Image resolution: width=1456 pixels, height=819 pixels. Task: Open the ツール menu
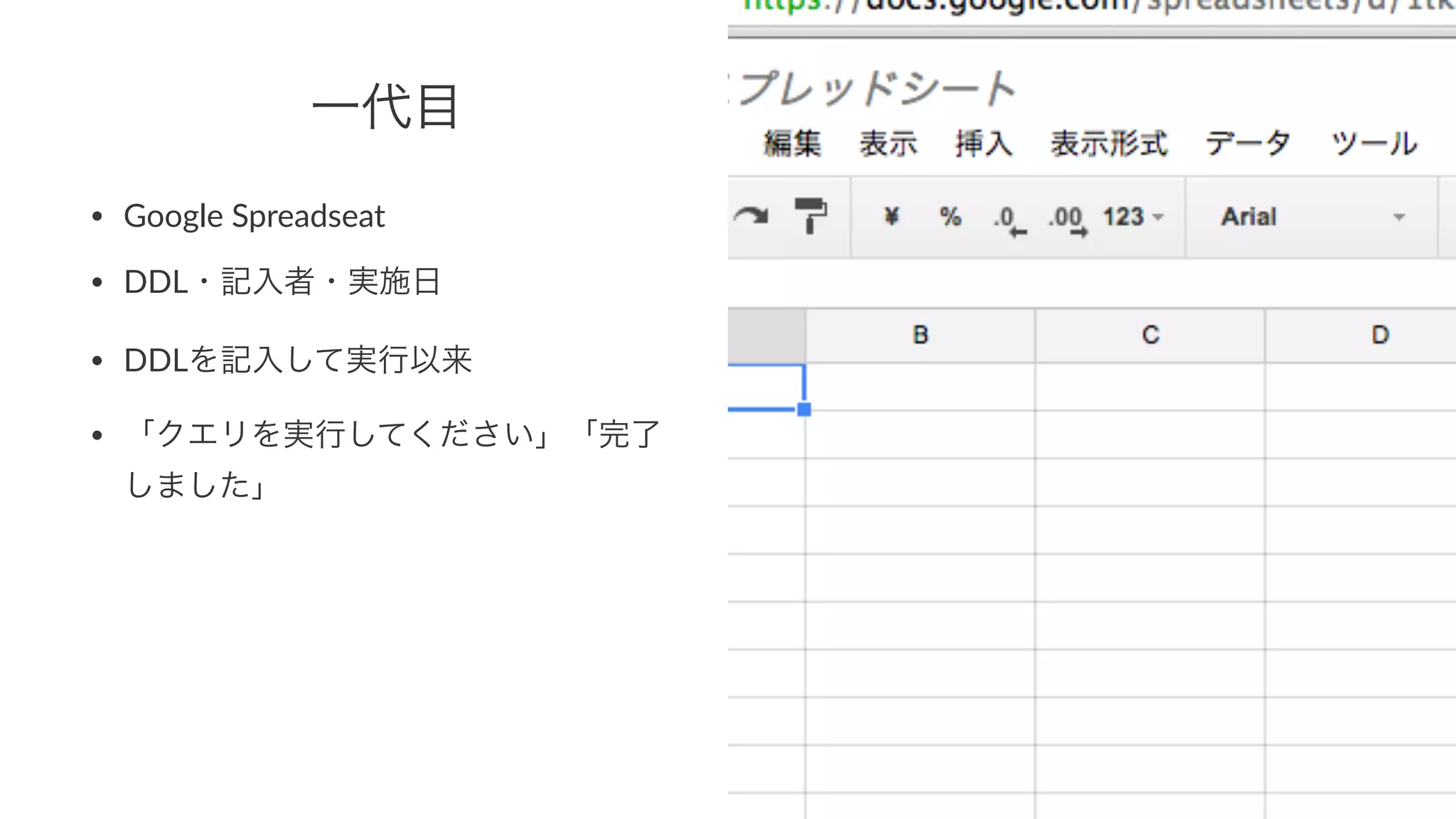1374,143
